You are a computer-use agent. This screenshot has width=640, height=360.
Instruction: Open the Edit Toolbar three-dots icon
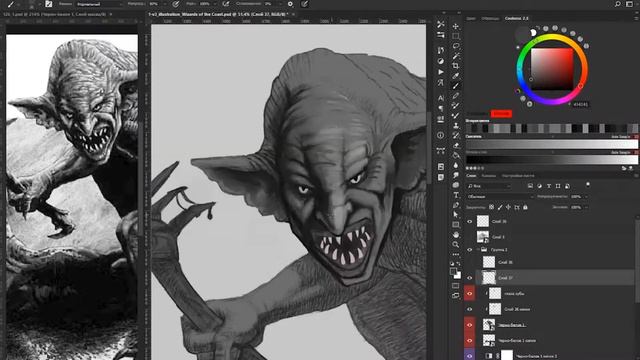click(456, 254)
